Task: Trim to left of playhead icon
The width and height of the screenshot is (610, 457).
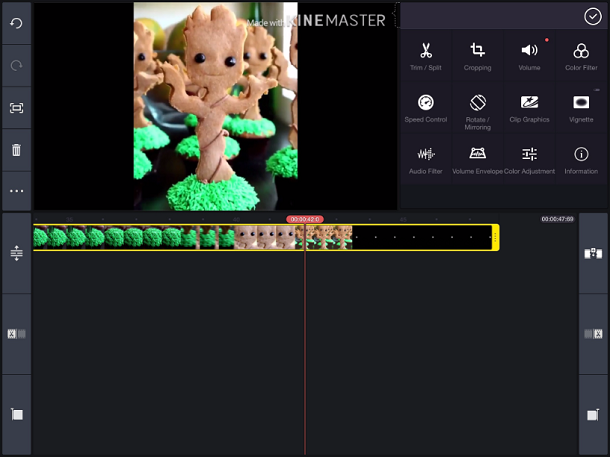Action: coord(16,334)
